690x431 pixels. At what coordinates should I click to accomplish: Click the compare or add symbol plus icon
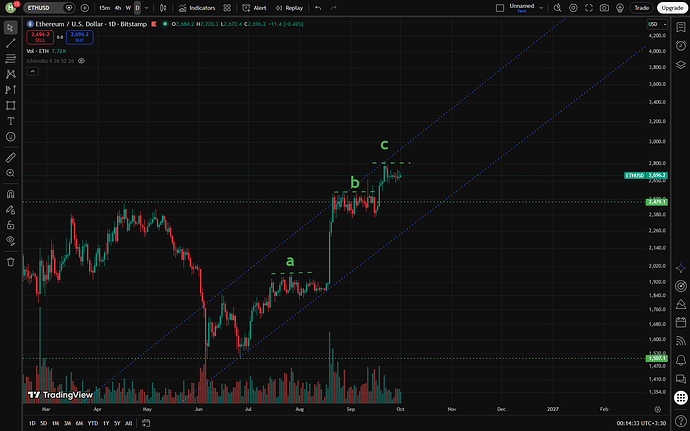[85, 8]
